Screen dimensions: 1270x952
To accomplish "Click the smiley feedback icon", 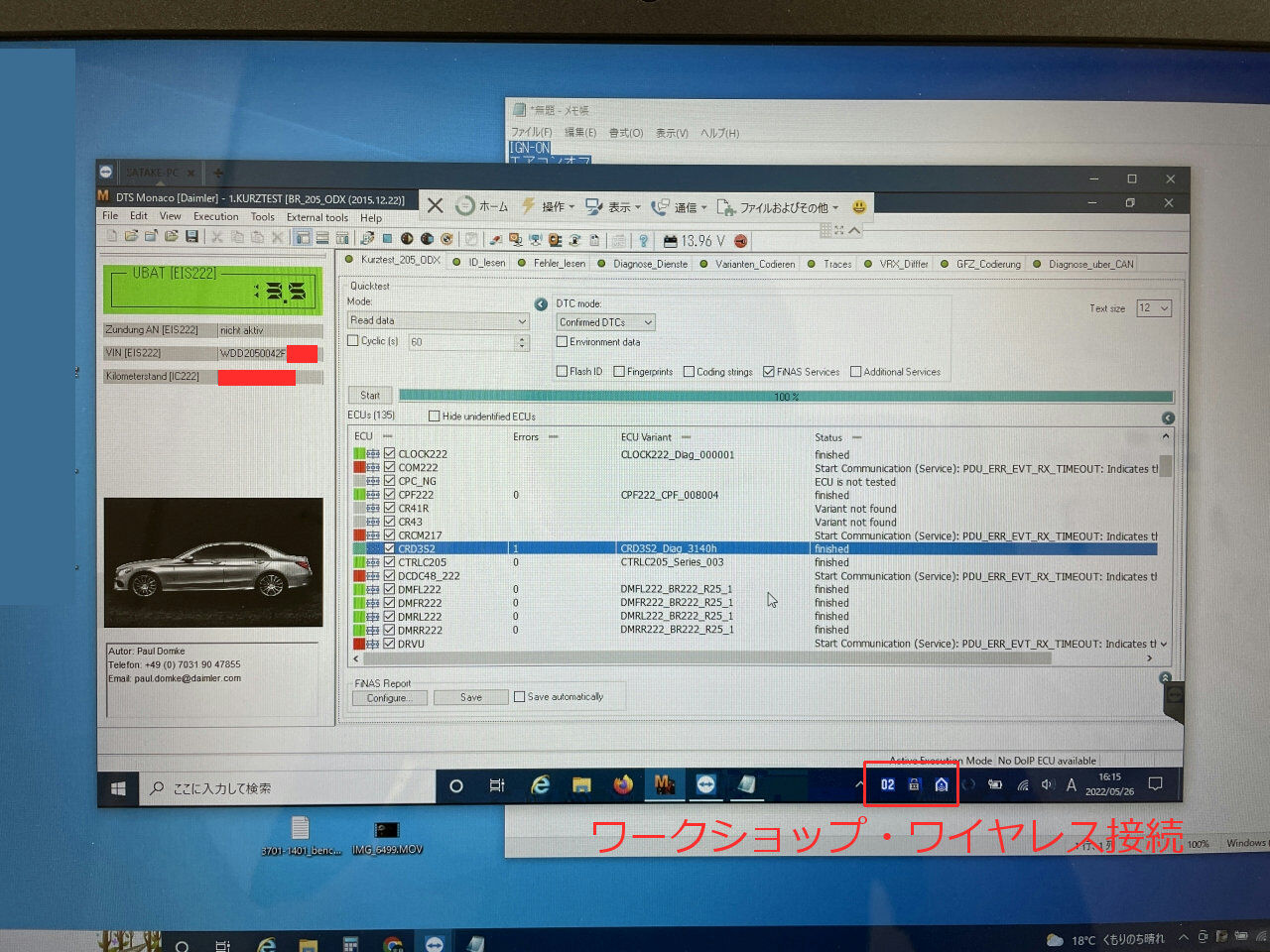I will coord(859,206).
